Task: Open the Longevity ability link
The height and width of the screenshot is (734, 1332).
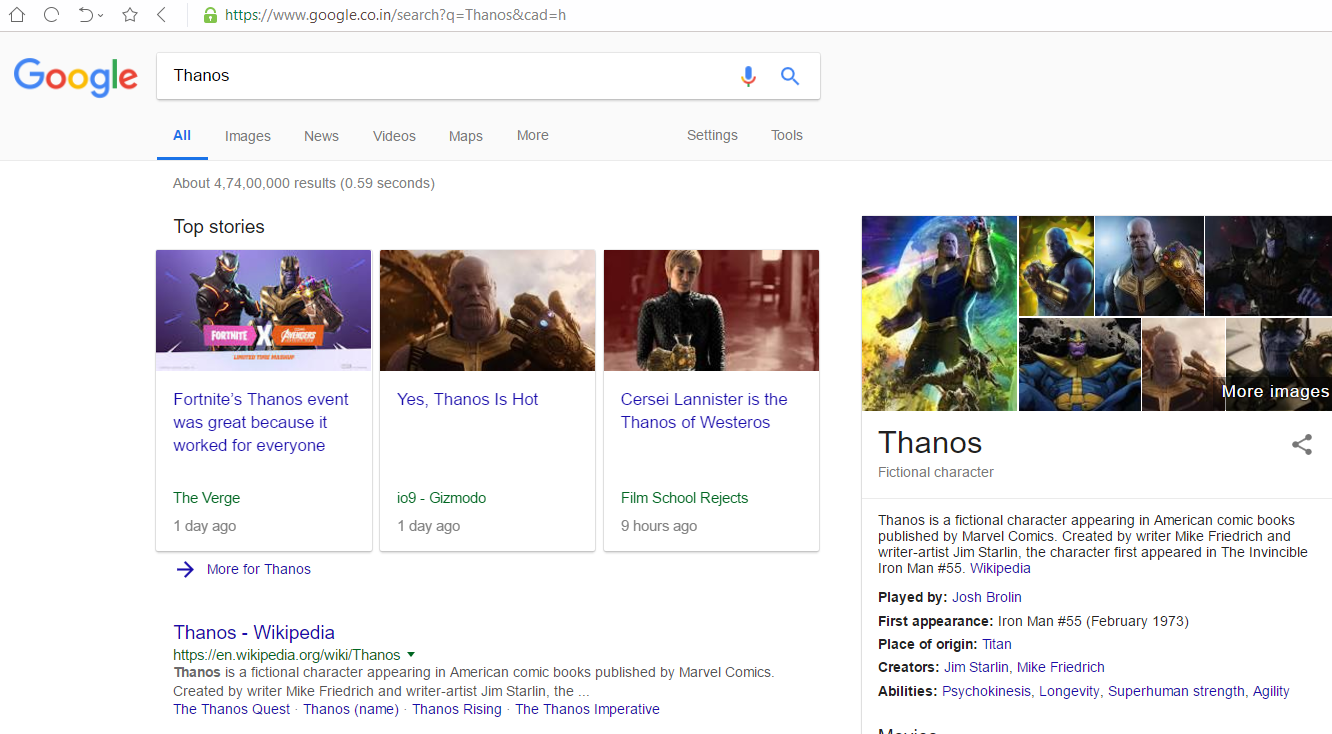Action: click(x=1069, y=691)
